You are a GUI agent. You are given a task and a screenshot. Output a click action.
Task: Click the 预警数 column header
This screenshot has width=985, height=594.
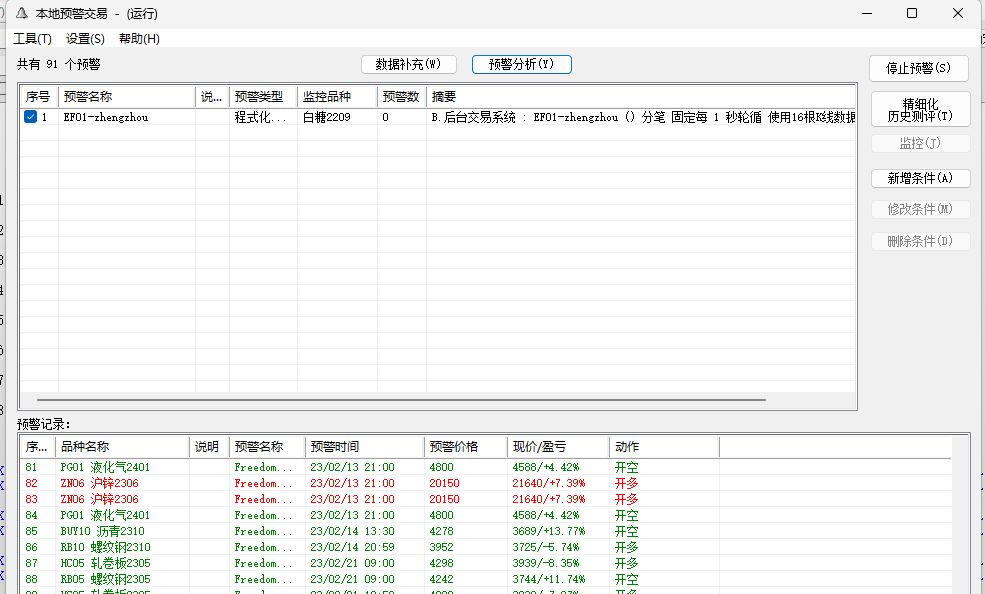tap(402, 97)
